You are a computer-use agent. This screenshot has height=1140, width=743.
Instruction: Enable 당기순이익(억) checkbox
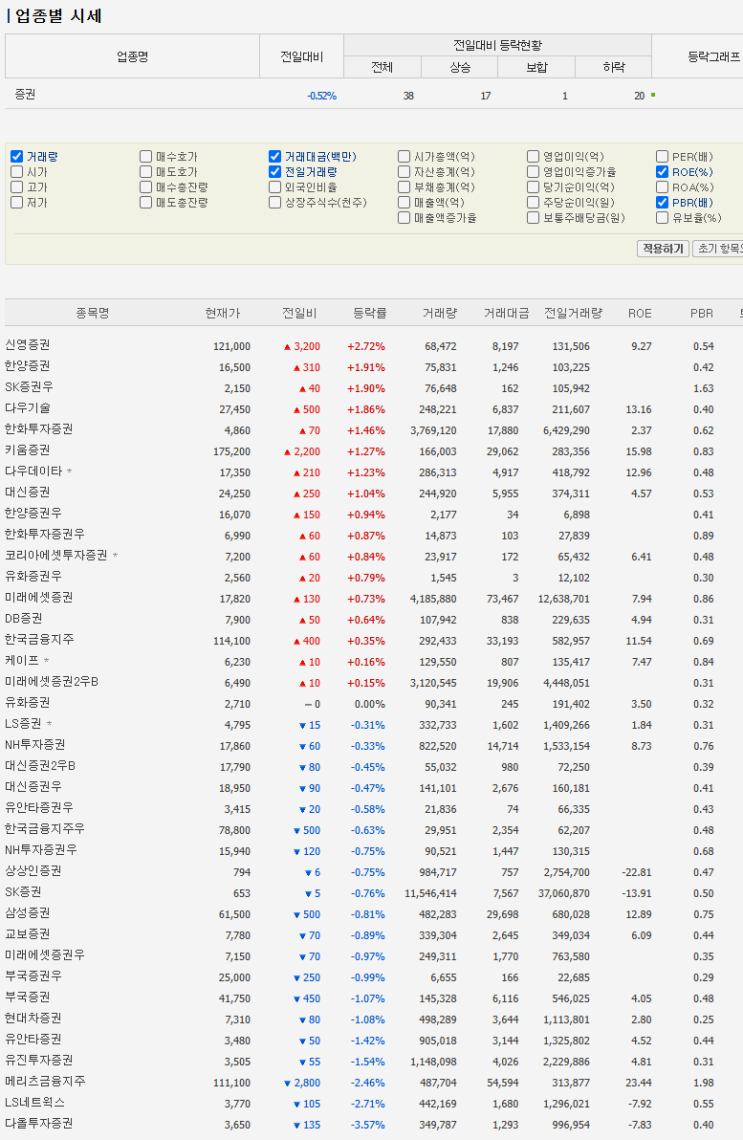(534, 187)
